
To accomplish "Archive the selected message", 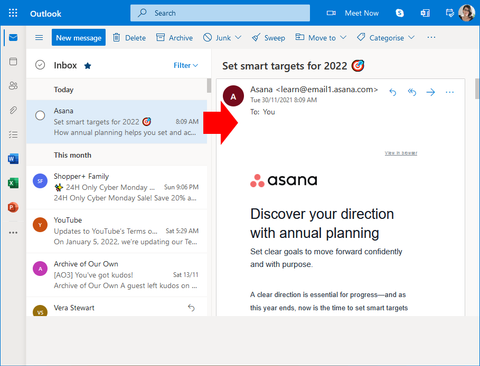I will point(174,38).
